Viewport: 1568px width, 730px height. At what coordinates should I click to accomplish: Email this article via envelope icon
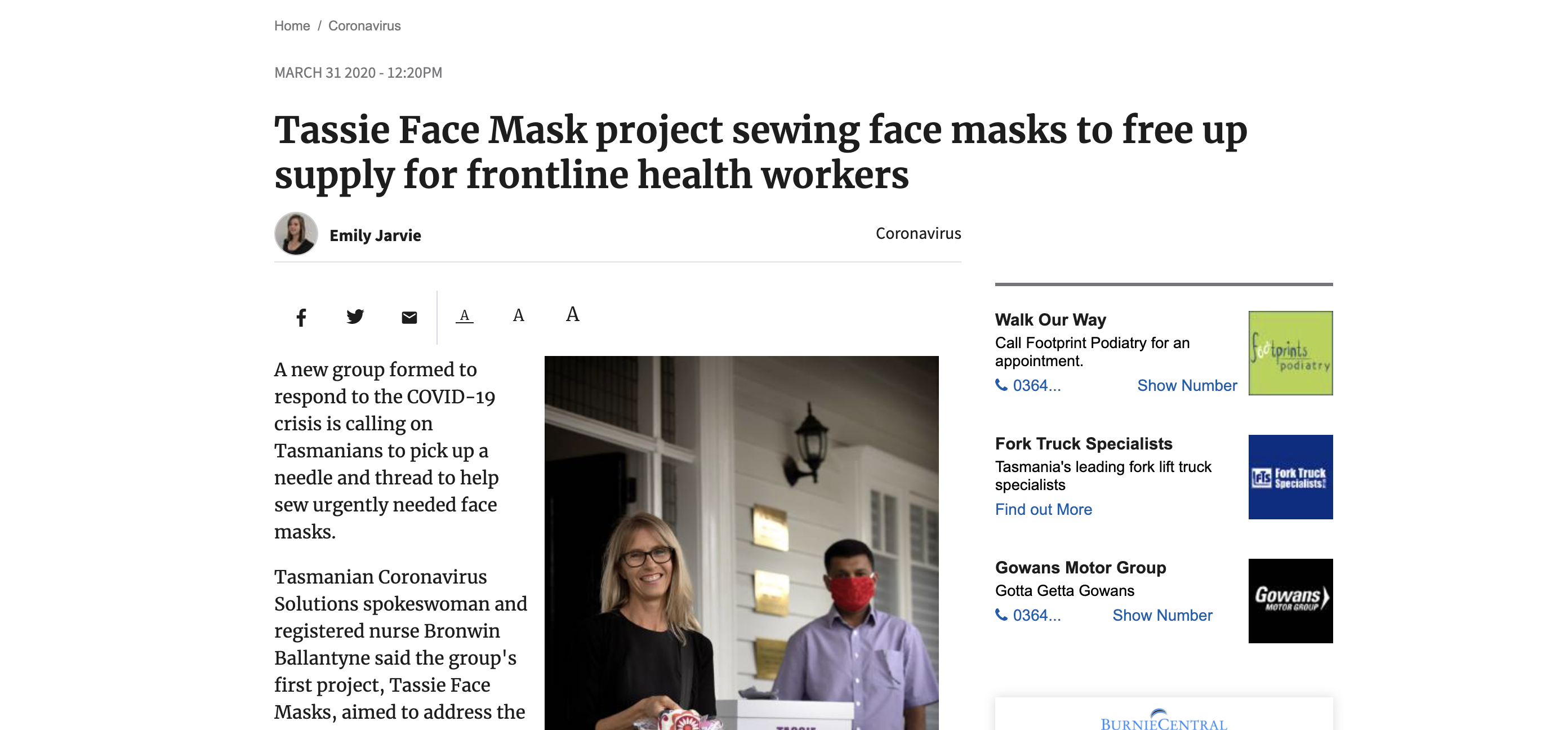coord(409,317)
